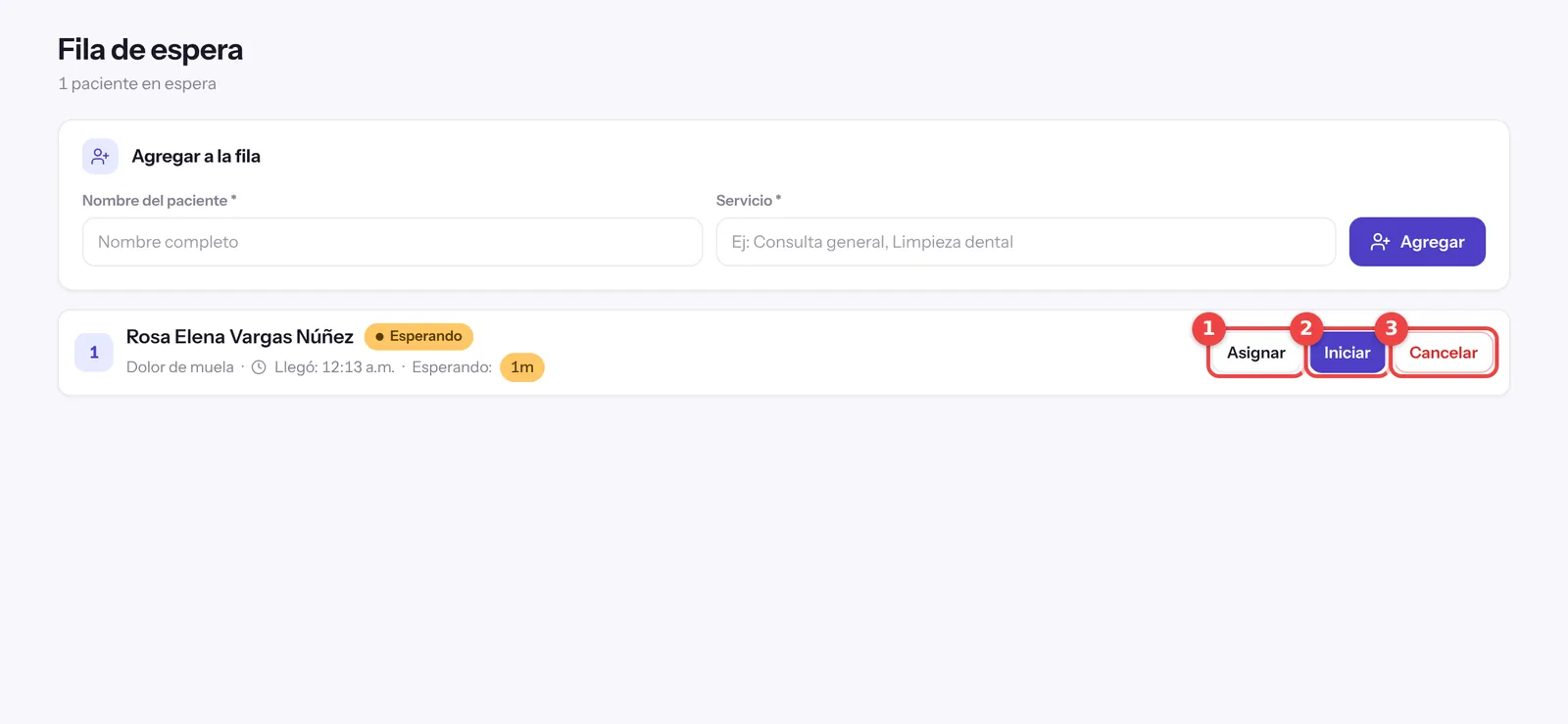Click the Fila de espera heading
The height and width of the screenshot is (724, 1568).
[x=150, y=50]
